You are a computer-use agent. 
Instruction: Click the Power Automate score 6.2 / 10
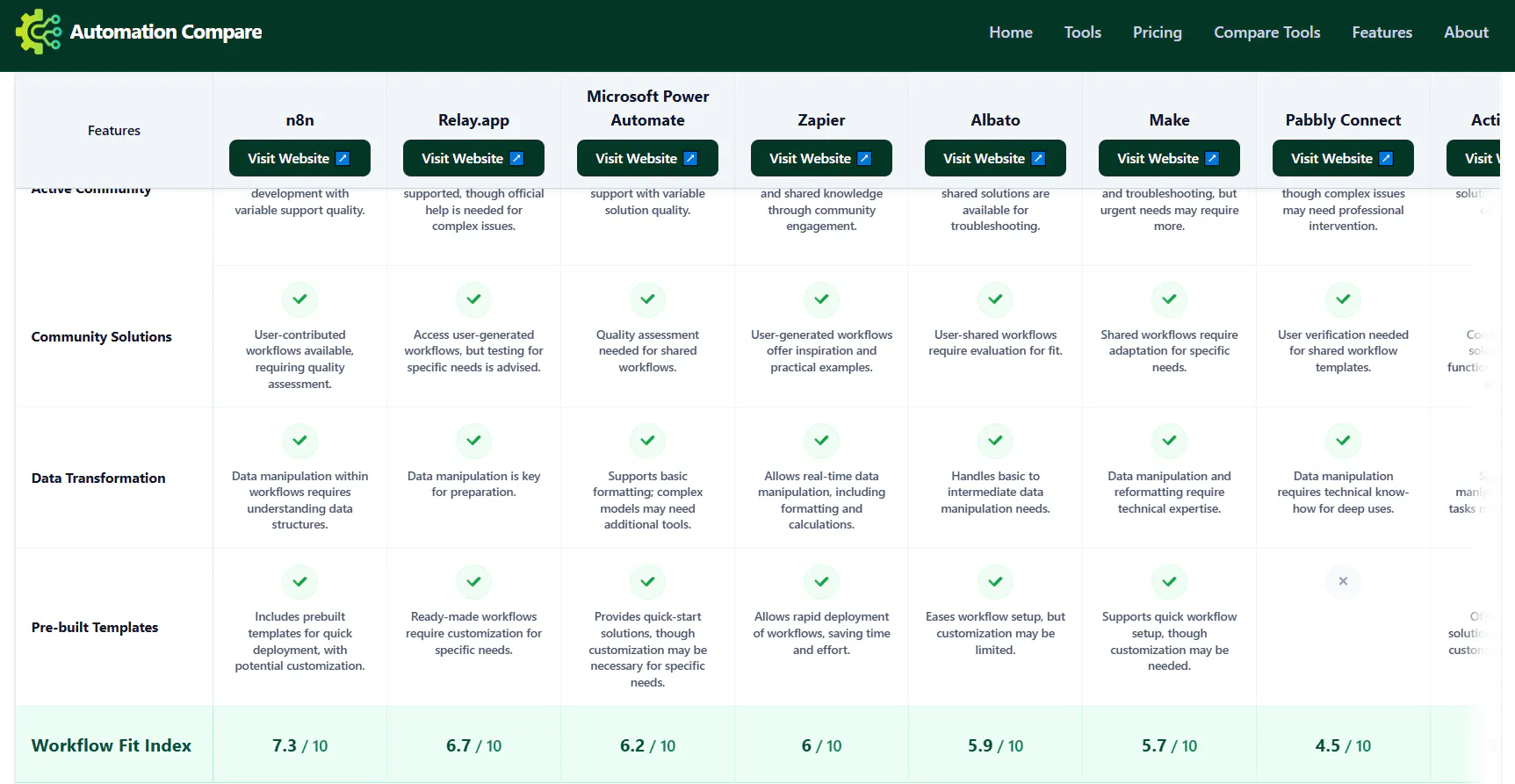tap(647, 745)
